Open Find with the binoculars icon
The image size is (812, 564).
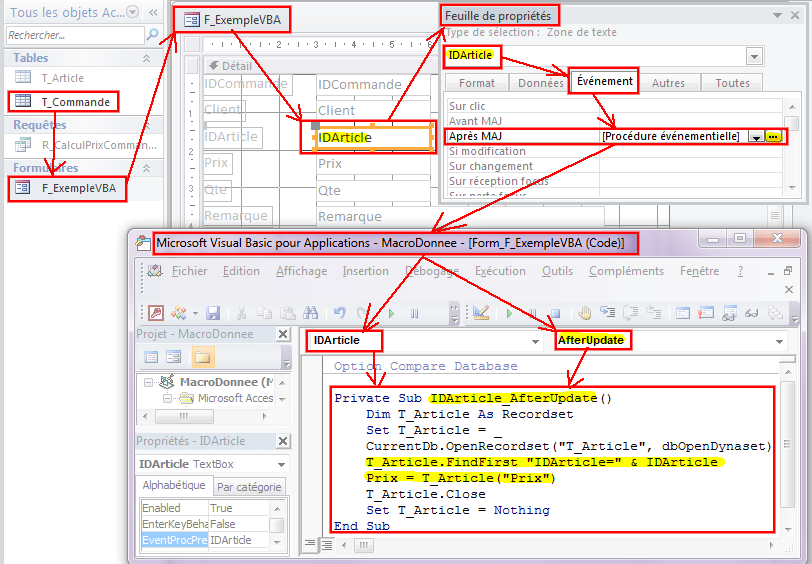click(310, 313)
